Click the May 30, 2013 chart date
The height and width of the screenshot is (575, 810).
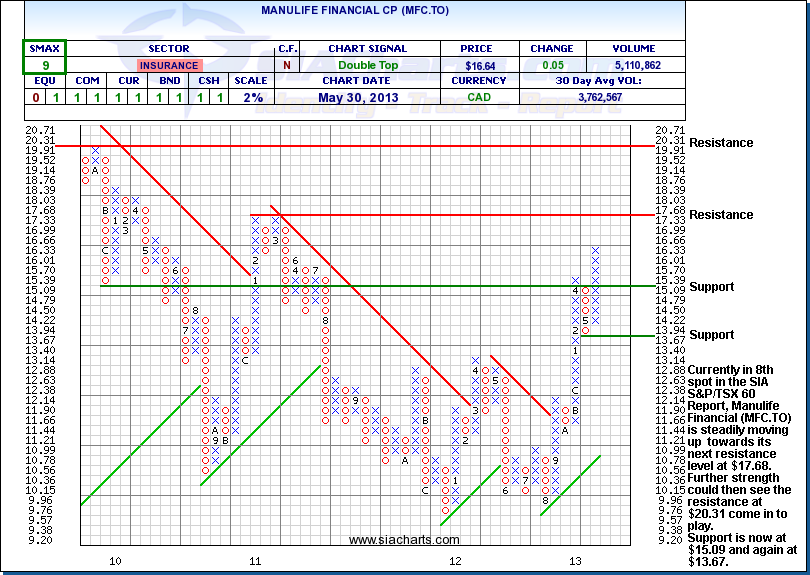point(366,98)
